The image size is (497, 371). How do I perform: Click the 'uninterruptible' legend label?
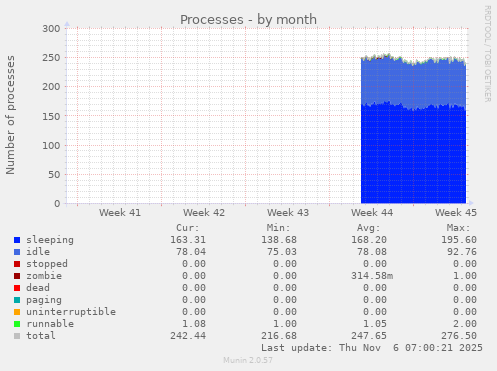click(x=71, y=312)
